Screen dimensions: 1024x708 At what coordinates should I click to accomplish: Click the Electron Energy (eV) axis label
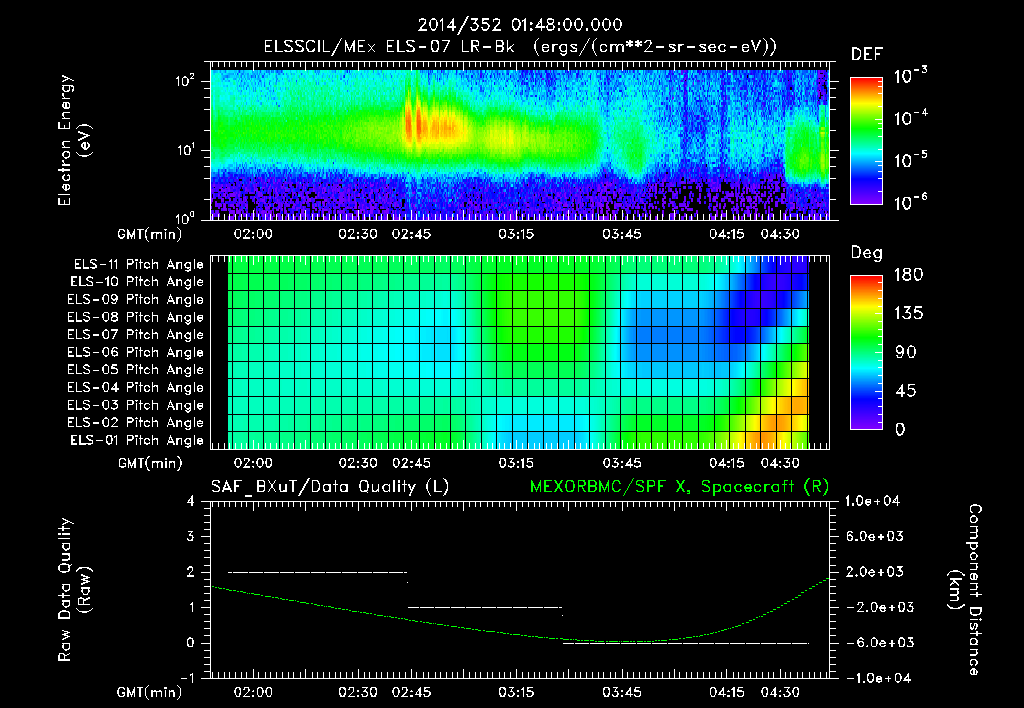74,140
